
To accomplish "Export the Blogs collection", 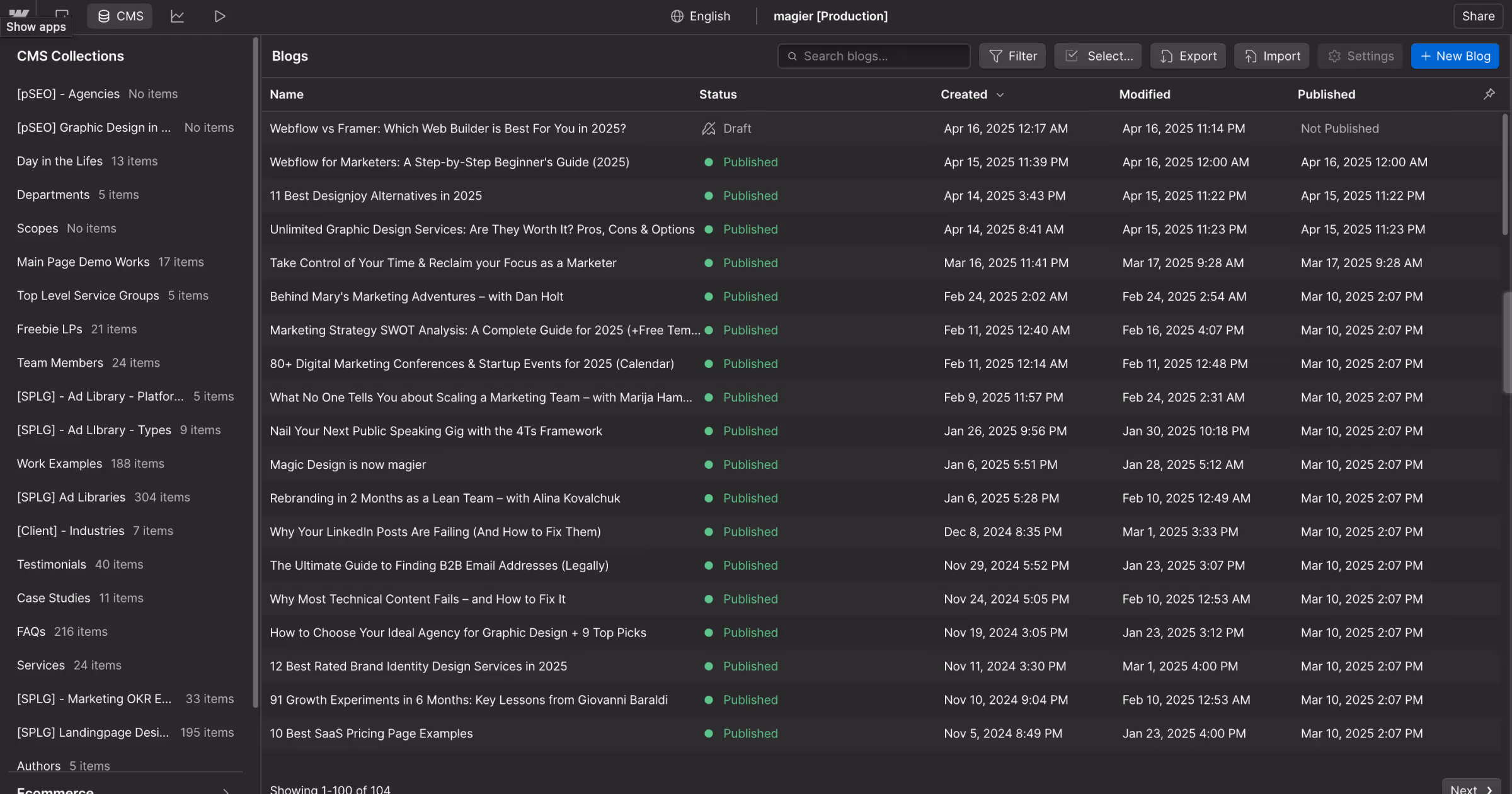I will coord(1188,56).
